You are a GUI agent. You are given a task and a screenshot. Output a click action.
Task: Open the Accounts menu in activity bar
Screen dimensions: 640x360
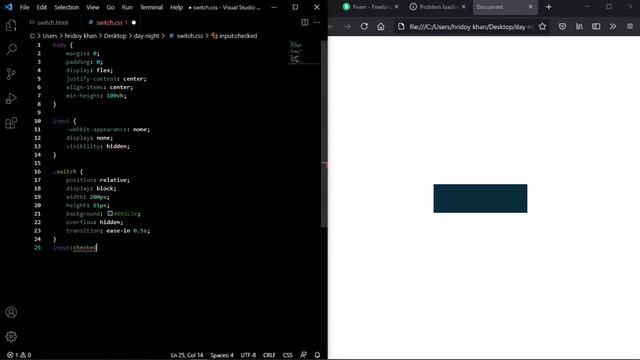click(x=11, y=312)
